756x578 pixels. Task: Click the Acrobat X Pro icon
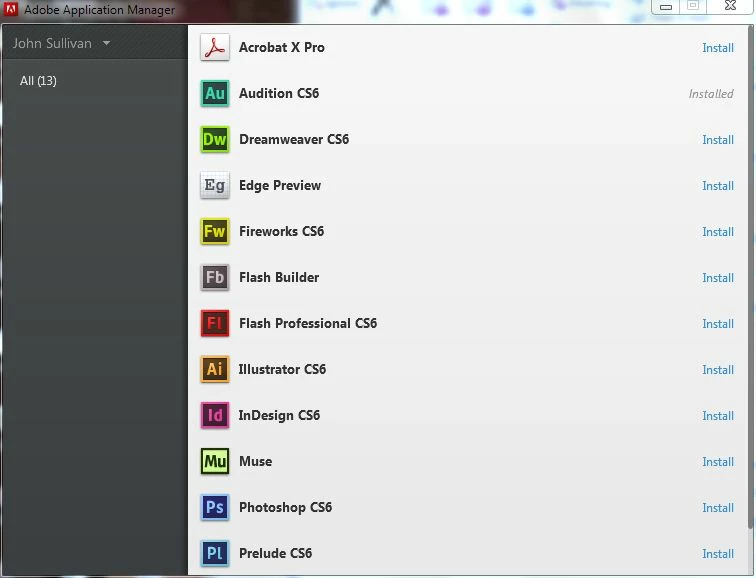click(x=215, y=47)
